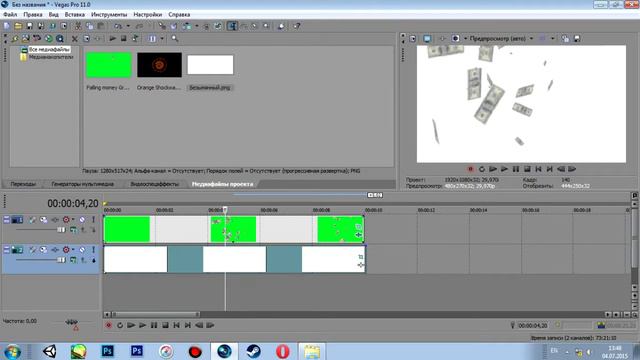
Task: Toggle loop playback in timeline transport
Action: (x=120, y=325)
